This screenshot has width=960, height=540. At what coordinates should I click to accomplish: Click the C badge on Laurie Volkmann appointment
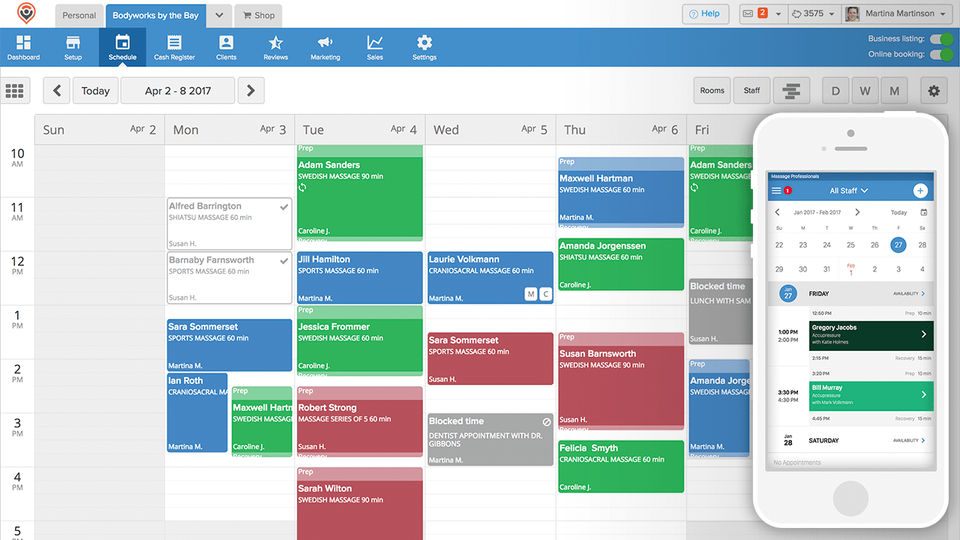tap(545, 294)
